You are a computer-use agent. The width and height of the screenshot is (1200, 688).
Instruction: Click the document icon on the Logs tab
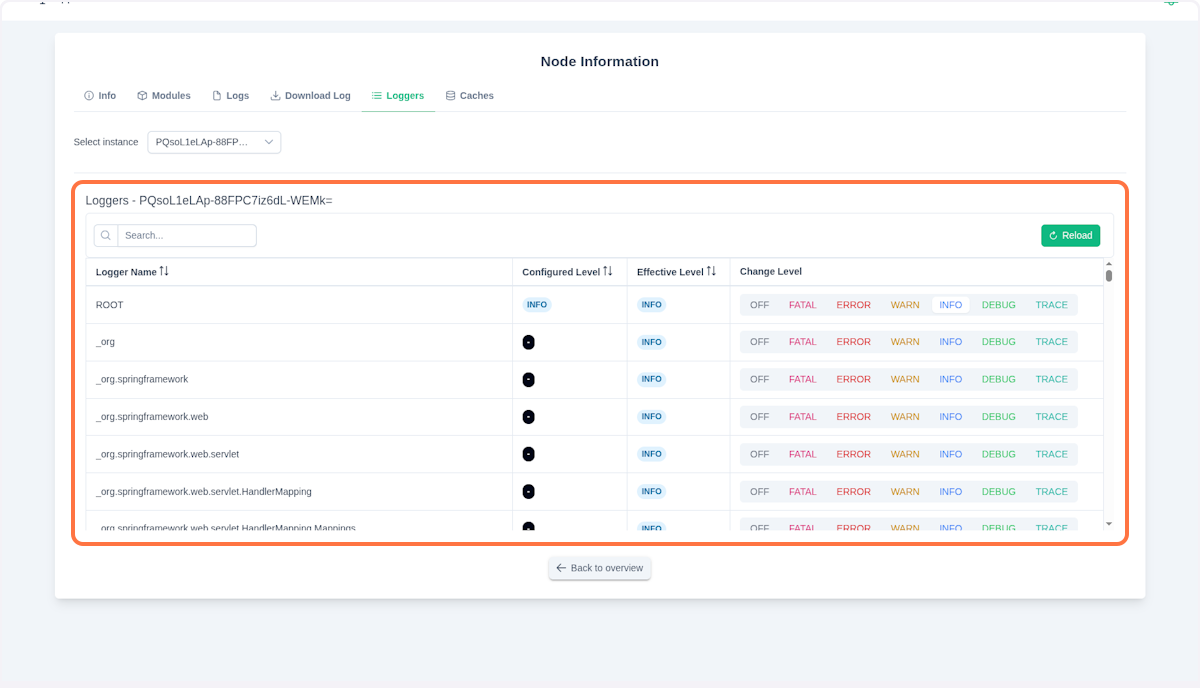tap(216, 95)
